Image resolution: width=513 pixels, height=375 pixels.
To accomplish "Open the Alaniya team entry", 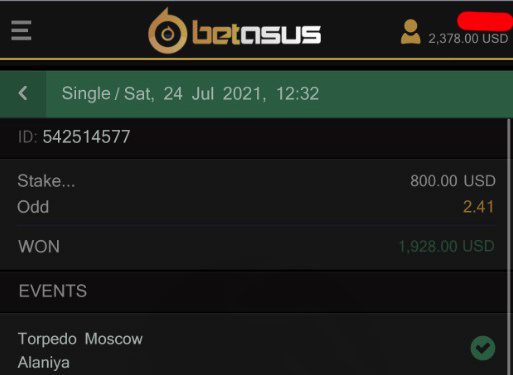I will [x=44, y=362].
